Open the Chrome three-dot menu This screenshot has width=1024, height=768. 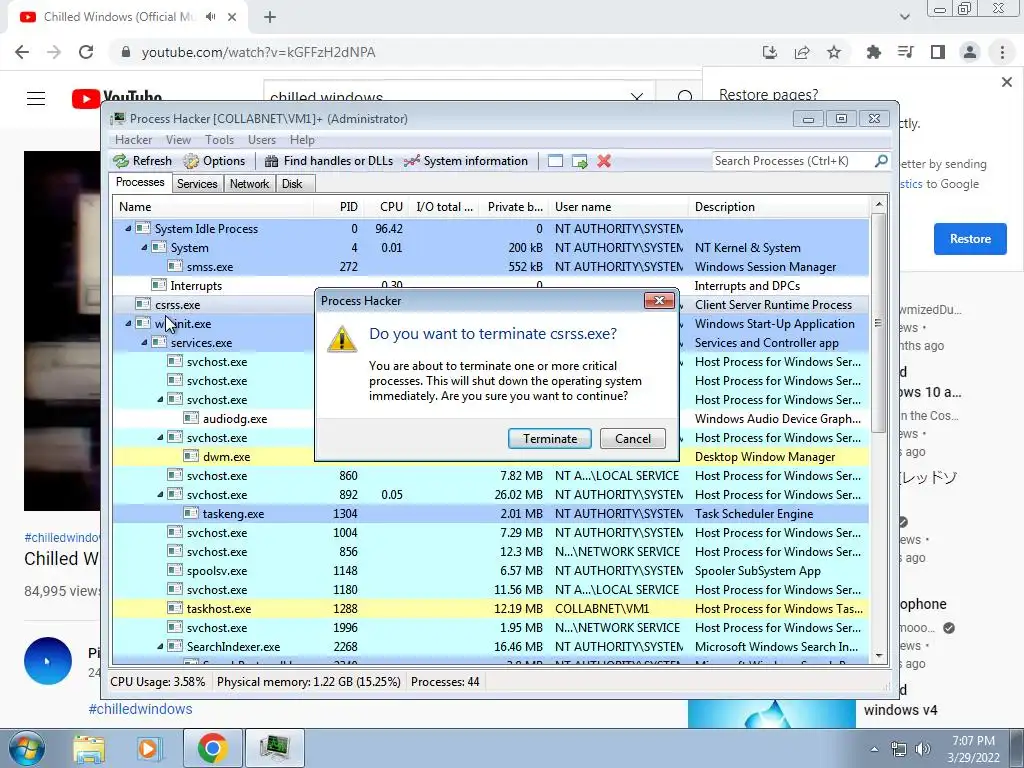1002,52
